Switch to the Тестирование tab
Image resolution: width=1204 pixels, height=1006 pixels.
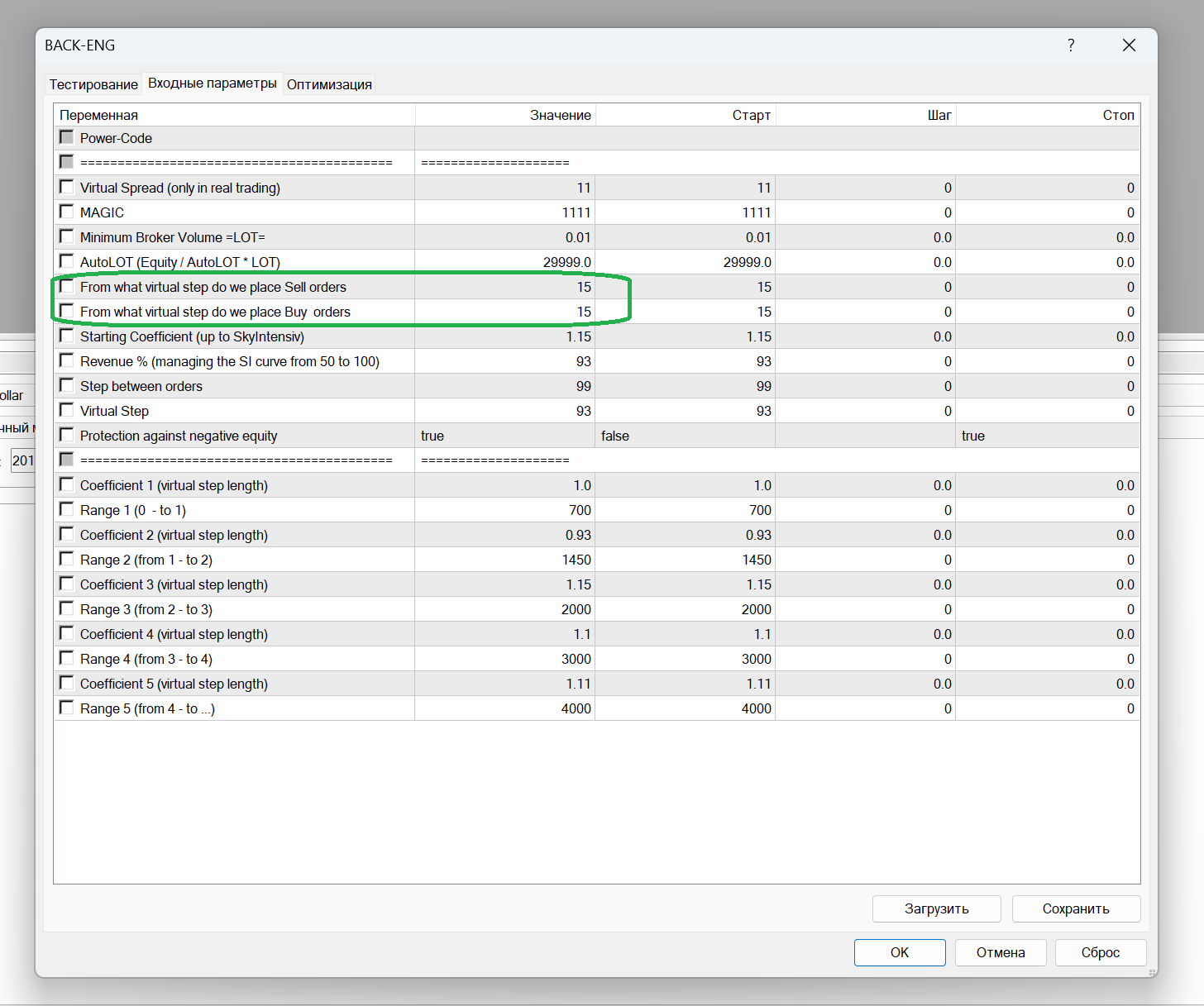click(93, 84)
